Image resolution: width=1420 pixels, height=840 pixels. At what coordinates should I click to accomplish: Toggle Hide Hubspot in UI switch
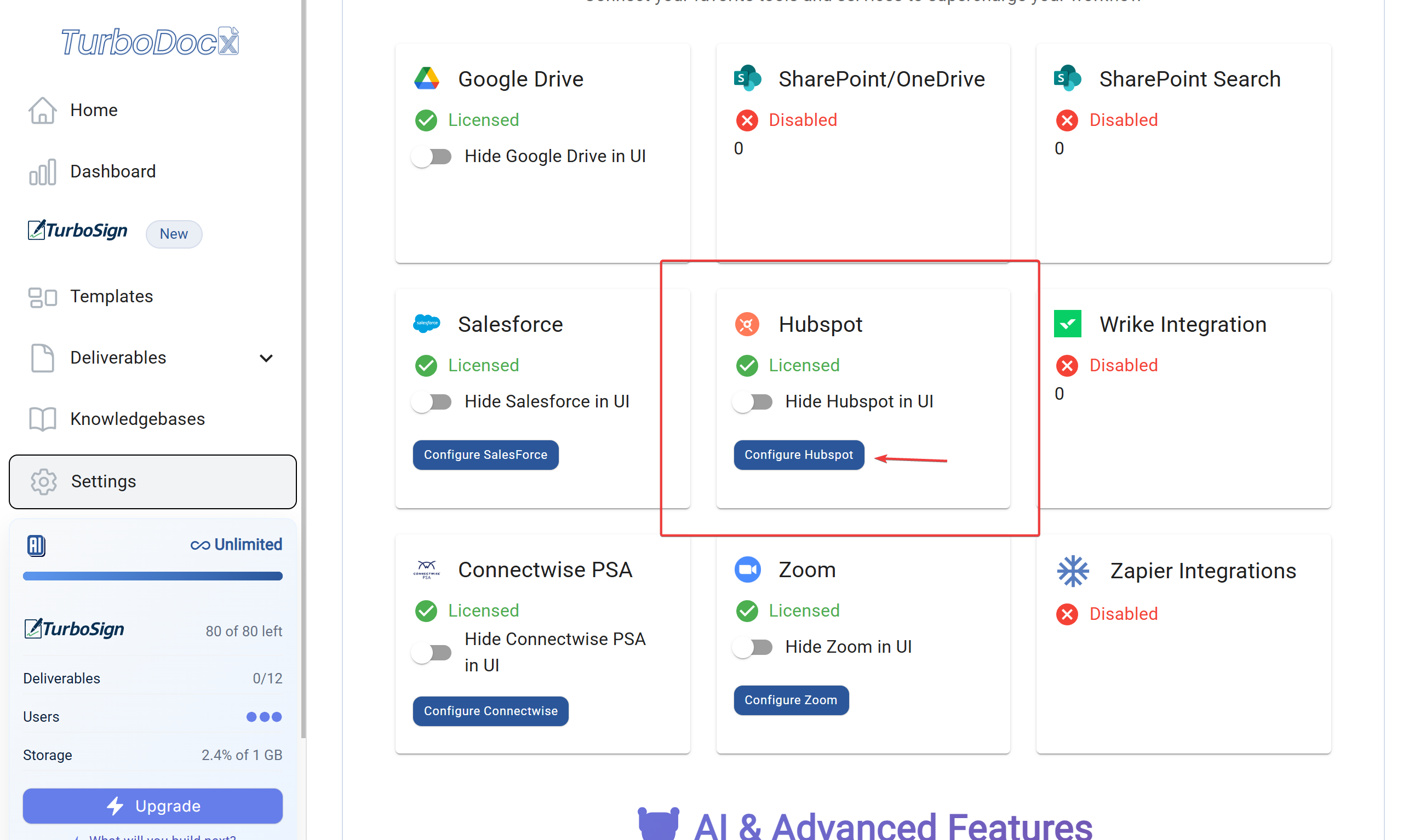pyautogui.click(x=753, y=402)
